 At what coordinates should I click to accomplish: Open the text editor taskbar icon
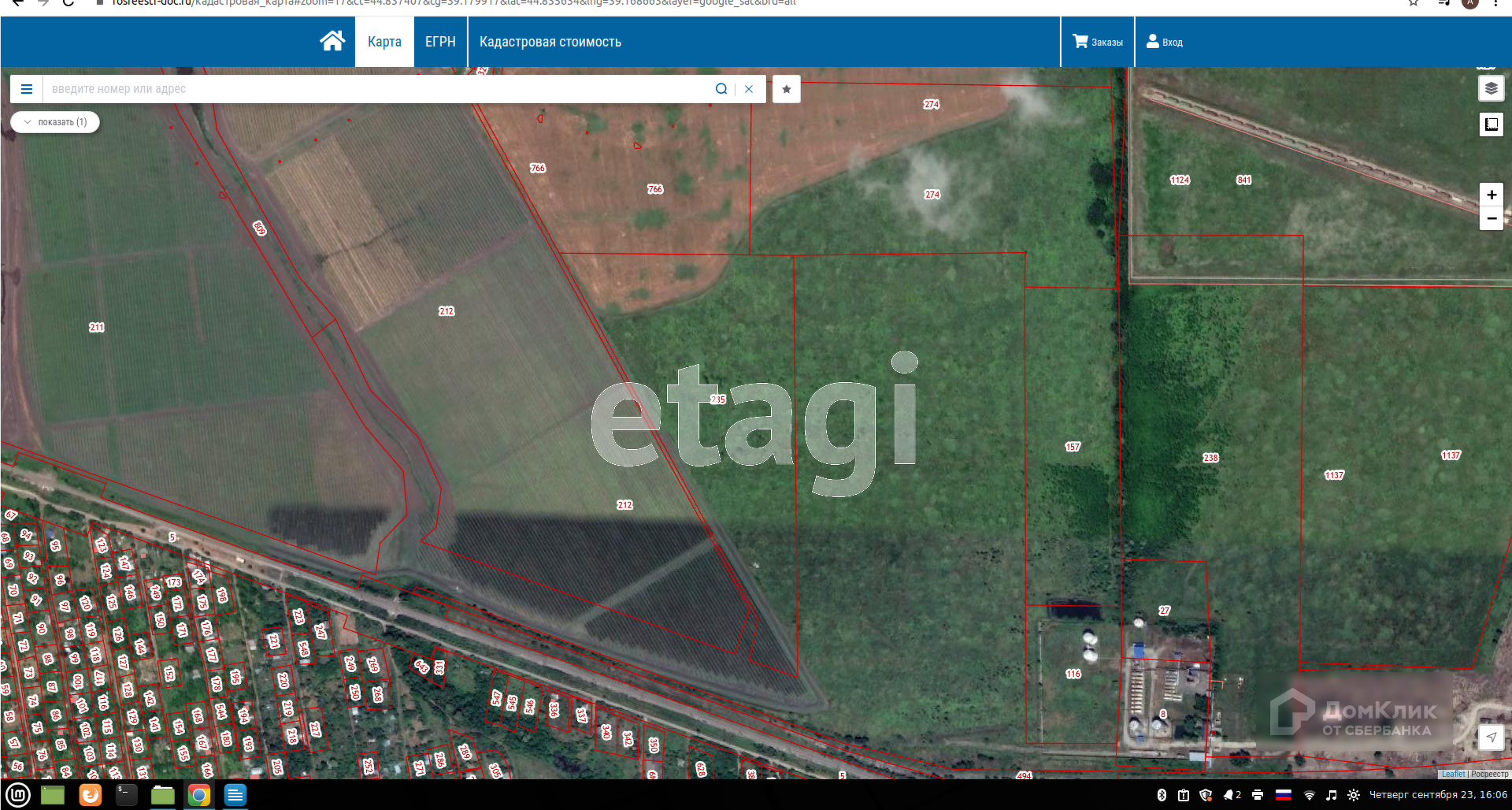click(235, 795)
